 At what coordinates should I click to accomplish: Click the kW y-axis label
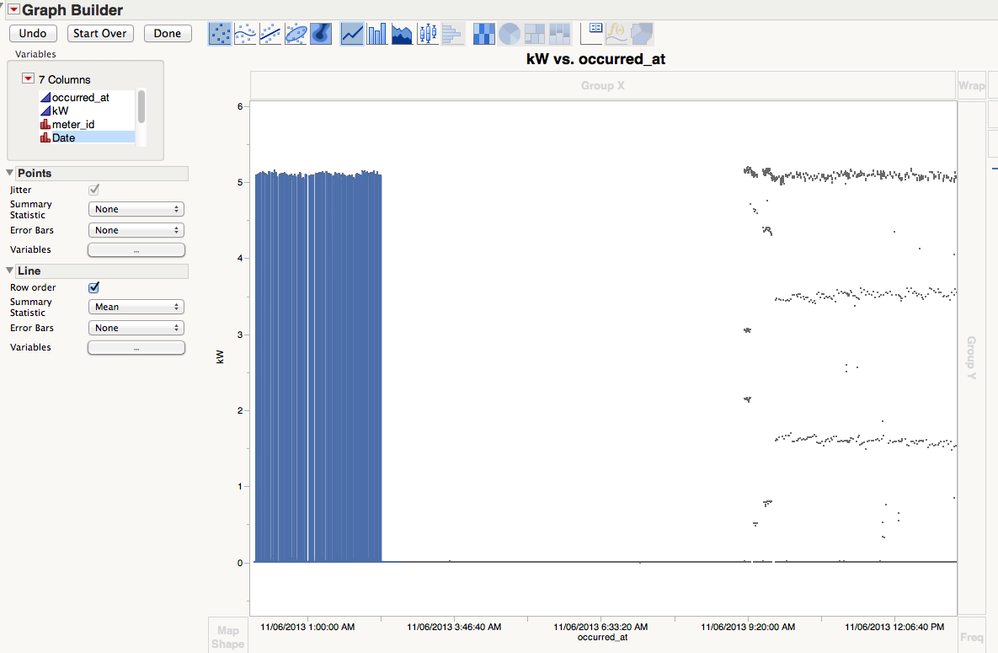tap(220, 357)
